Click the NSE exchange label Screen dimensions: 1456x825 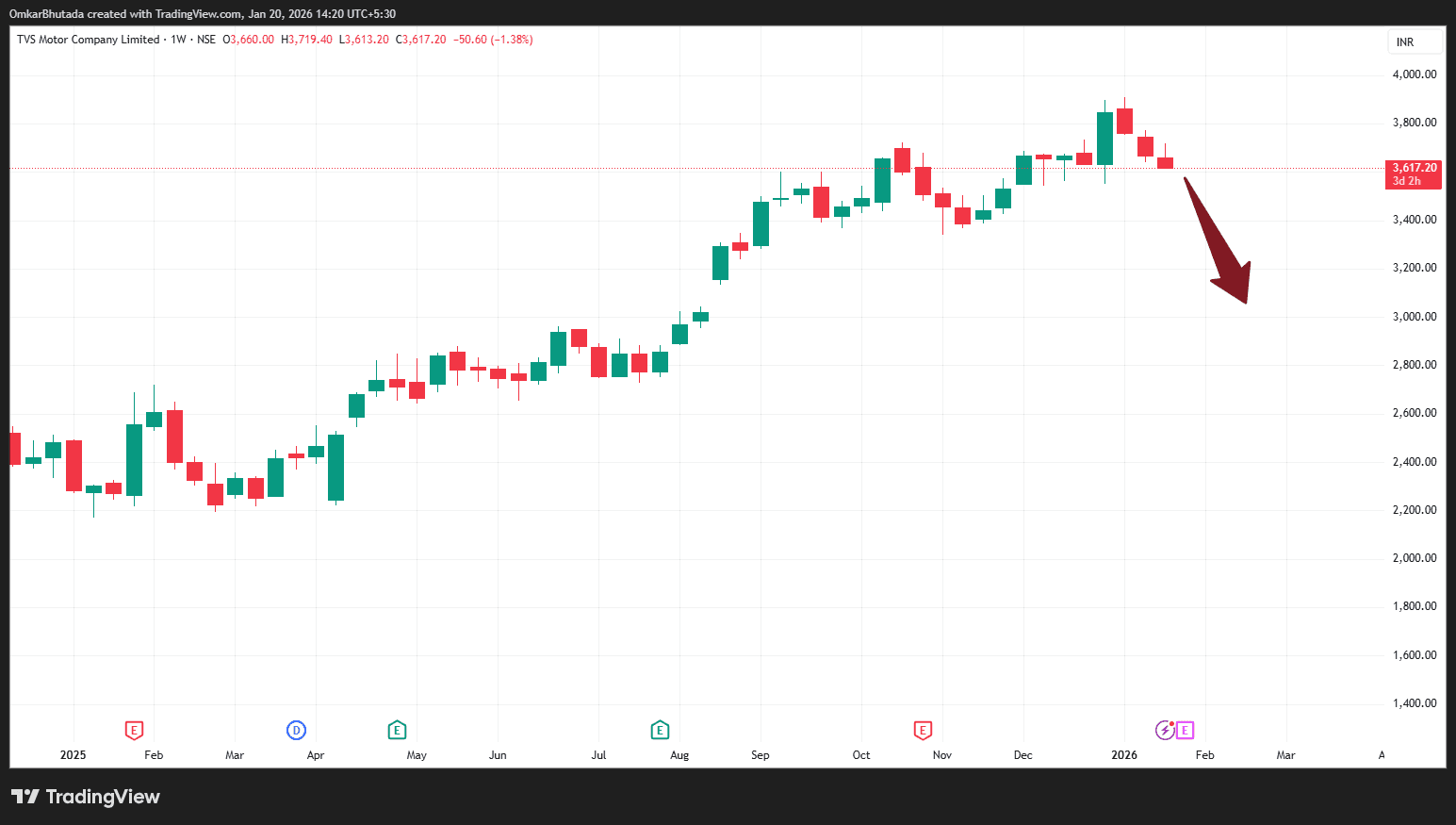pyautogui.click(x=206, y=40)
